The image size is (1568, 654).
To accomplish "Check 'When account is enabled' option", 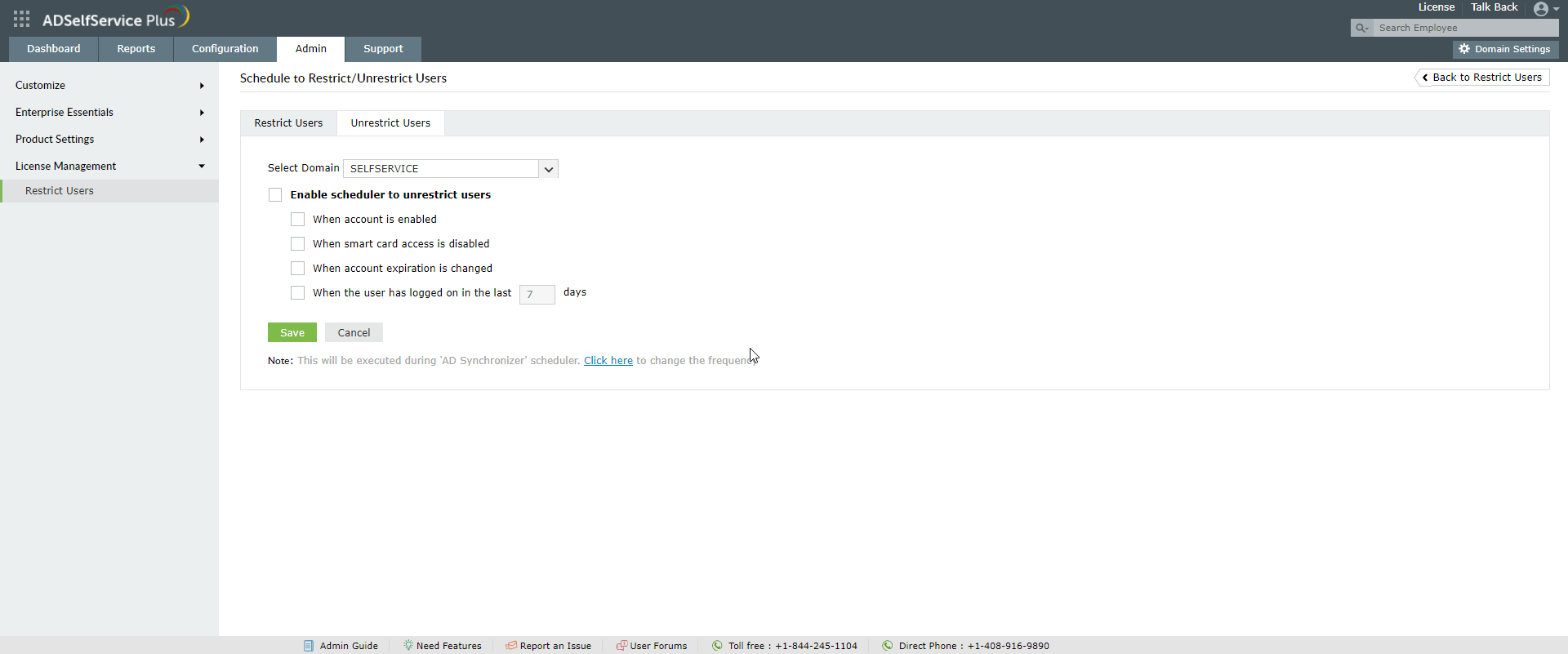I will [298, 220].
